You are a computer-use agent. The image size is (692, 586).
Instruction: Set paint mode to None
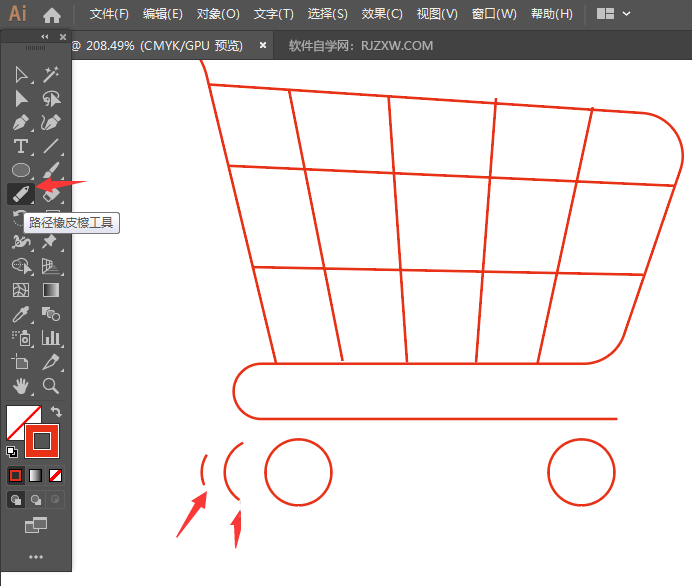pos(56,475)
